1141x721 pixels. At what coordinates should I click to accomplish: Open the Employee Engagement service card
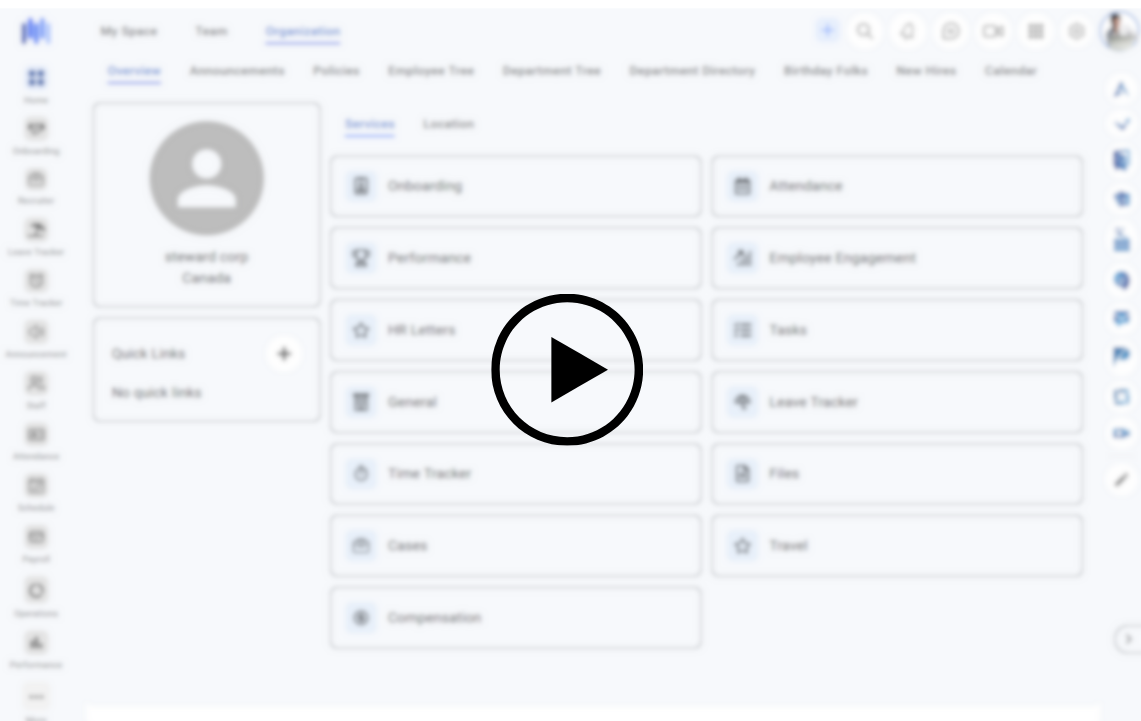[x=896, y=258]
